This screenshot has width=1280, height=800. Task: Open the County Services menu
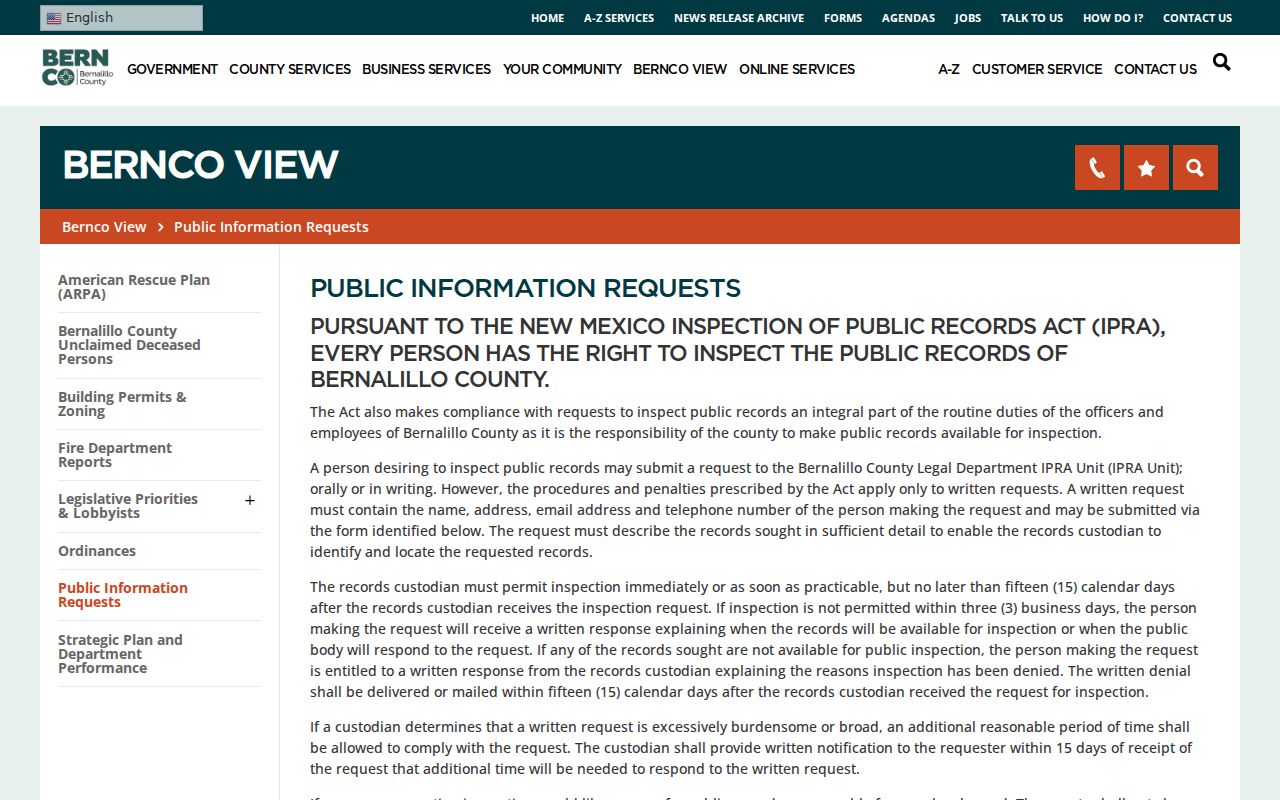point(290,69)
